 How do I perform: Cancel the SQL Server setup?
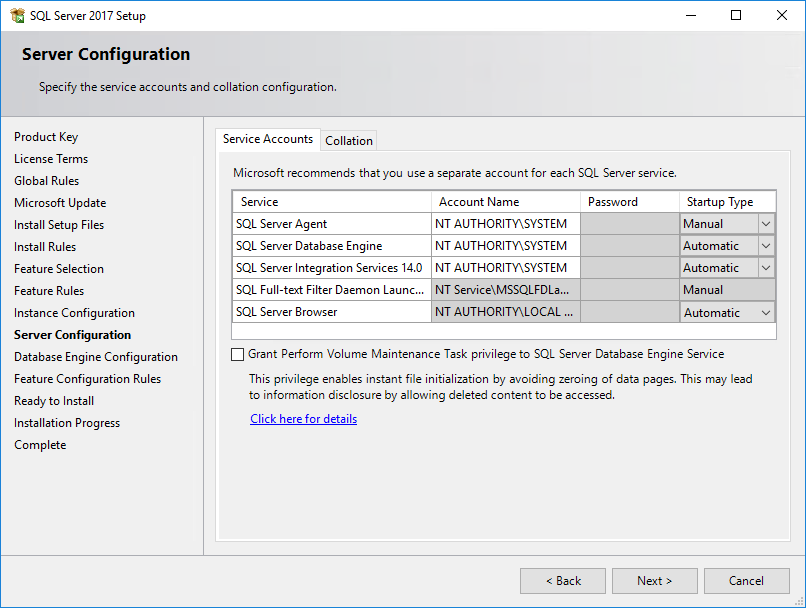pyautogui.click(x=746, y=581)
